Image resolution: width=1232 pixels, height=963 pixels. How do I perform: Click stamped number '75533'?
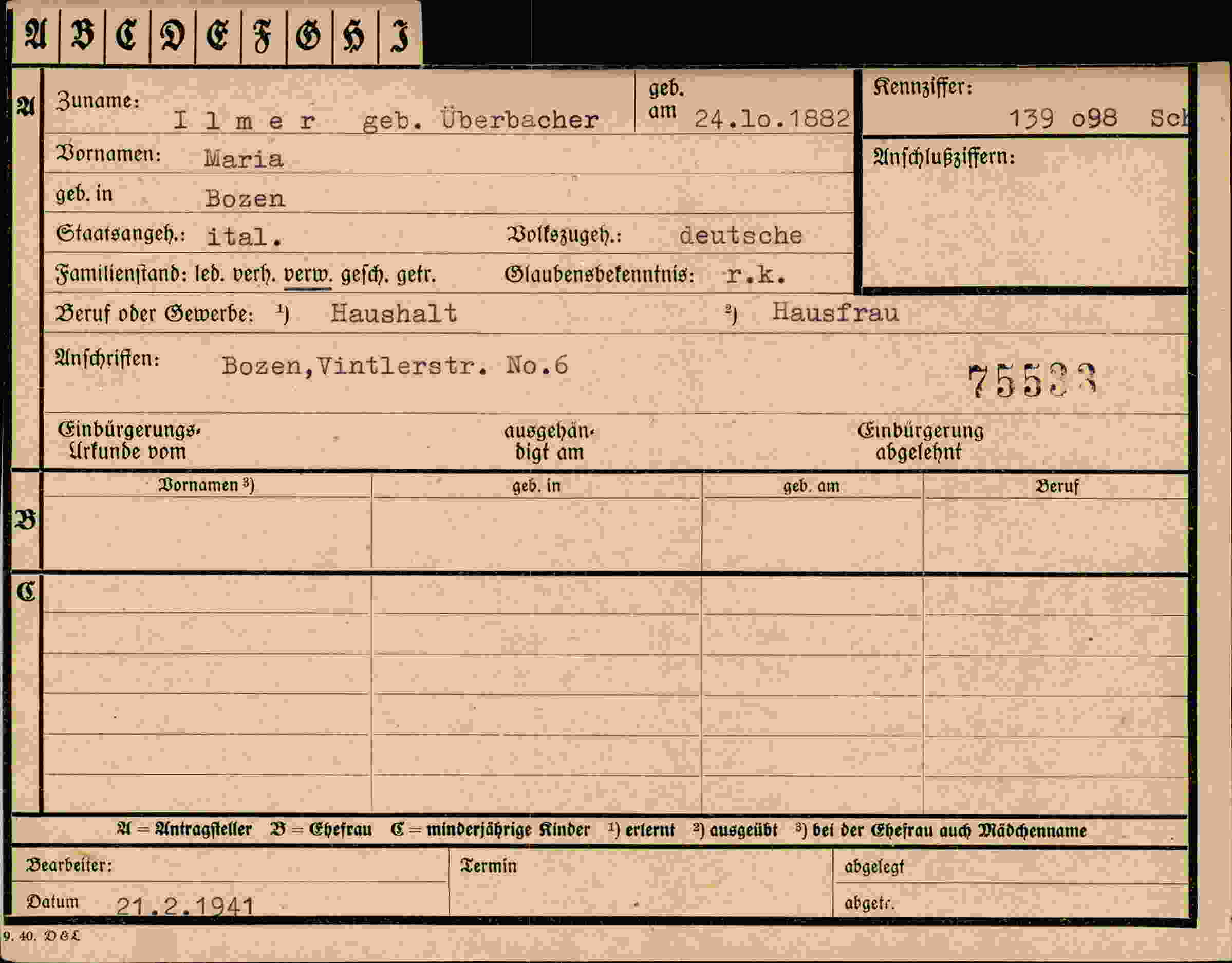click(1032, 381)
